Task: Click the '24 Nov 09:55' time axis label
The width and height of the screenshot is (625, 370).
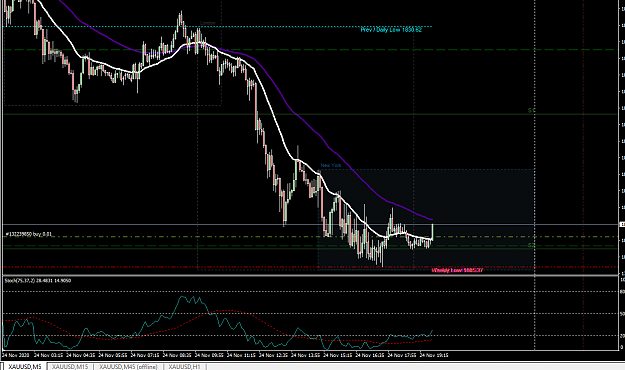Action: click(209, 355)
